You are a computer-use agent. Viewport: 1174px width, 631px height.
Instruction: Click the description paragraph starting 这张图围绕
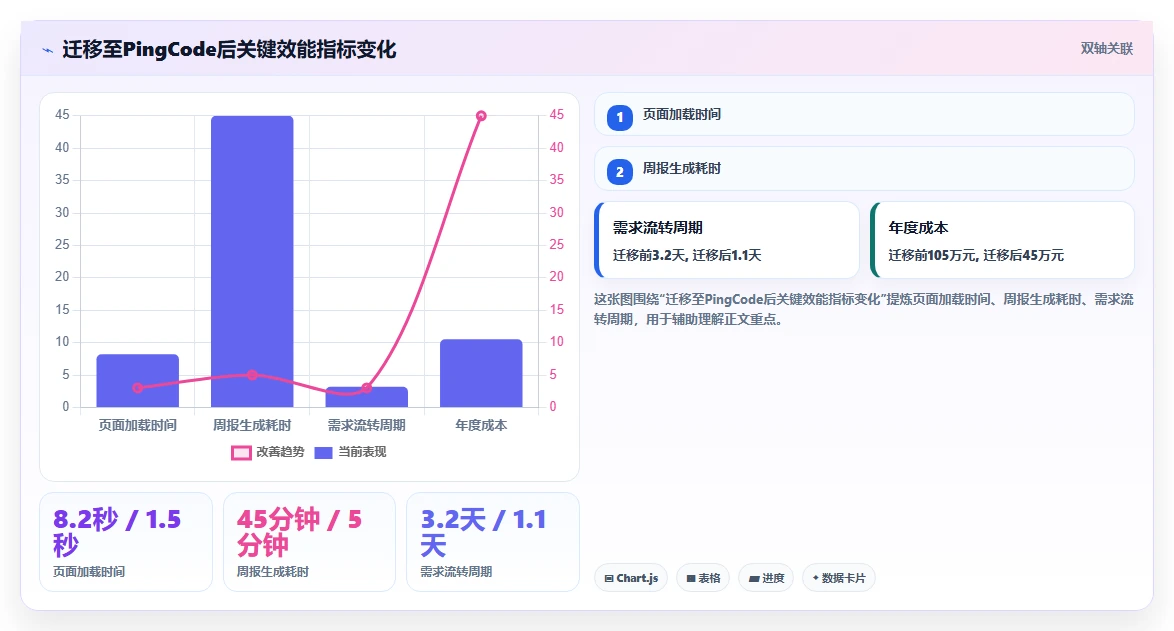coord(864,309)
